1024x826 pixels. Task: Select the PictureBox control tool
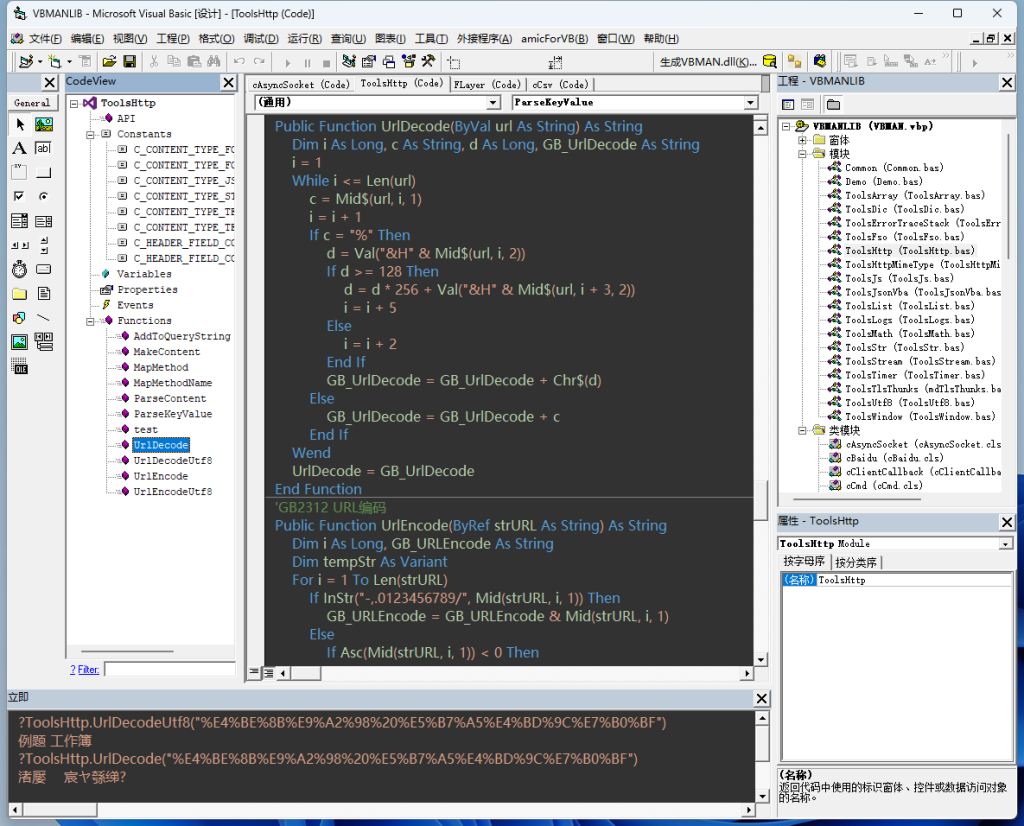(44, 124)
